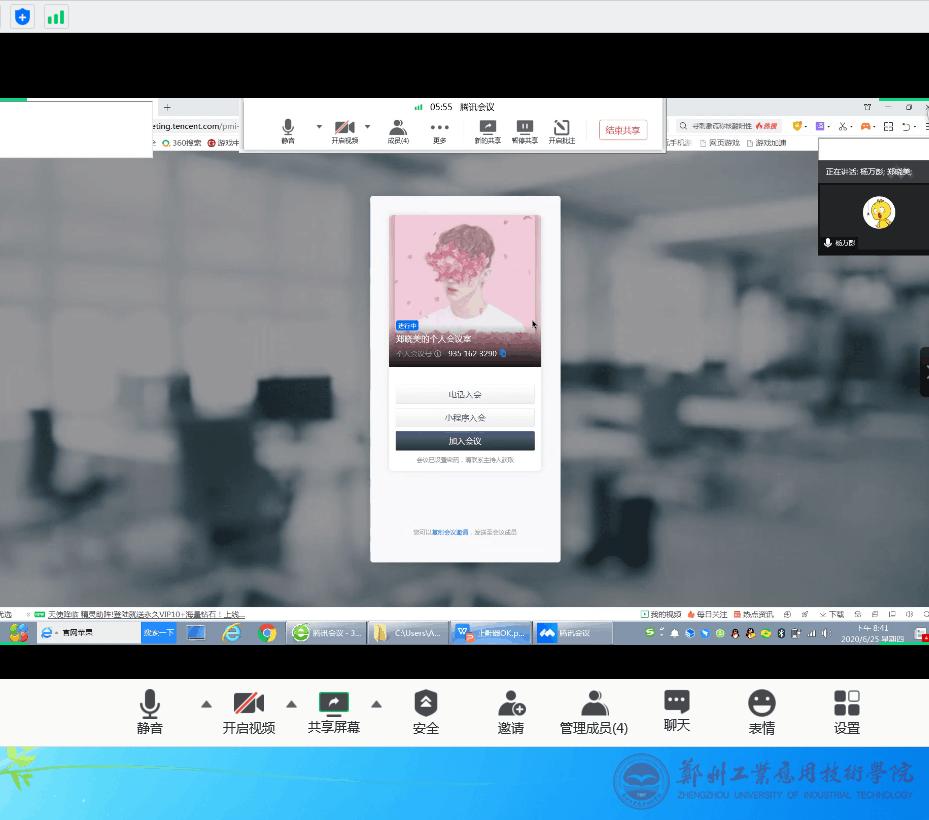Viewport: 929px width, 820px height.
Task: Click the yellow duck avatar thumbnail
Action: coord(878,212)
